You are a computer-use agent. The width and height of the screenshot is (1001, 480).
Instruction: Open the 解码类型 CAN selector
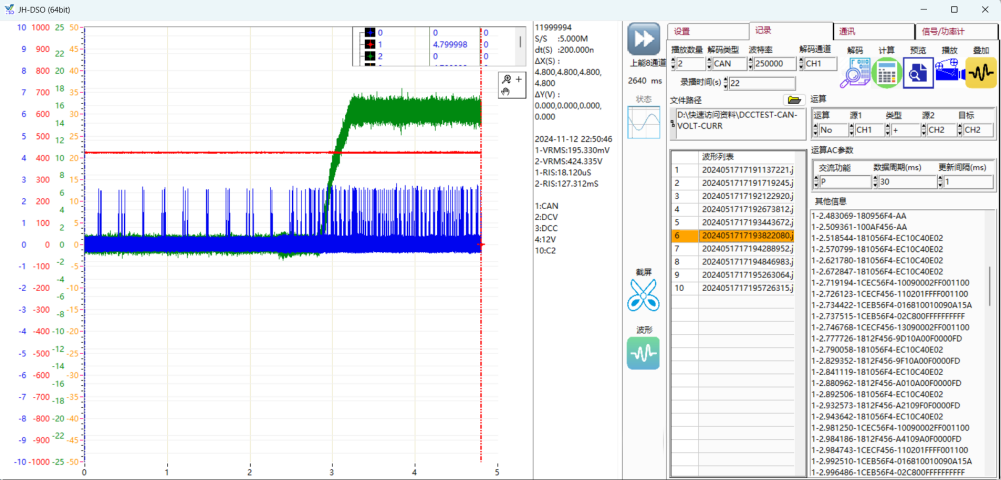(x=723, y=64)
